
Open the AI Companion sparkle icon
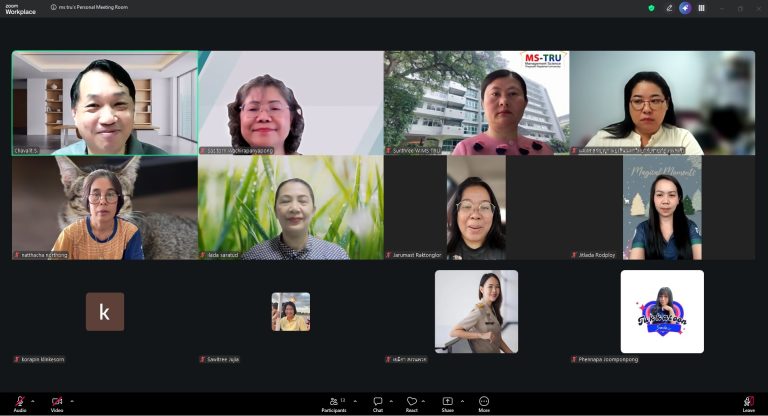(x=685, y=8)
